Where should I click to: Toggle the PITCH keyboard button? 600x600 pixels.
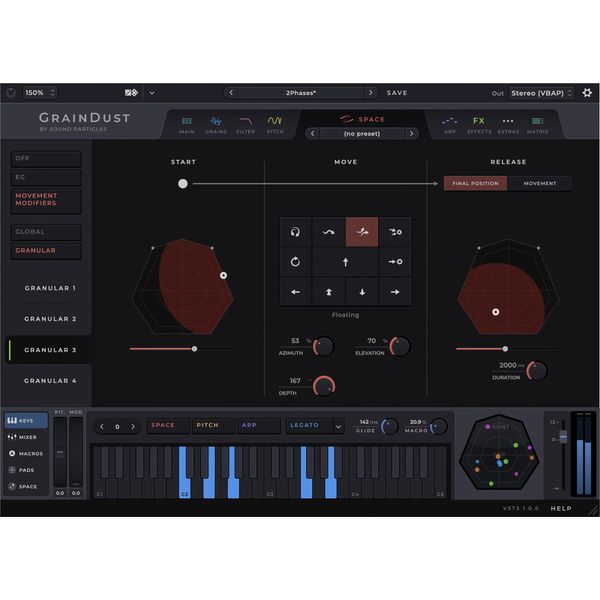pyautogui.click(x=213, y=425)
